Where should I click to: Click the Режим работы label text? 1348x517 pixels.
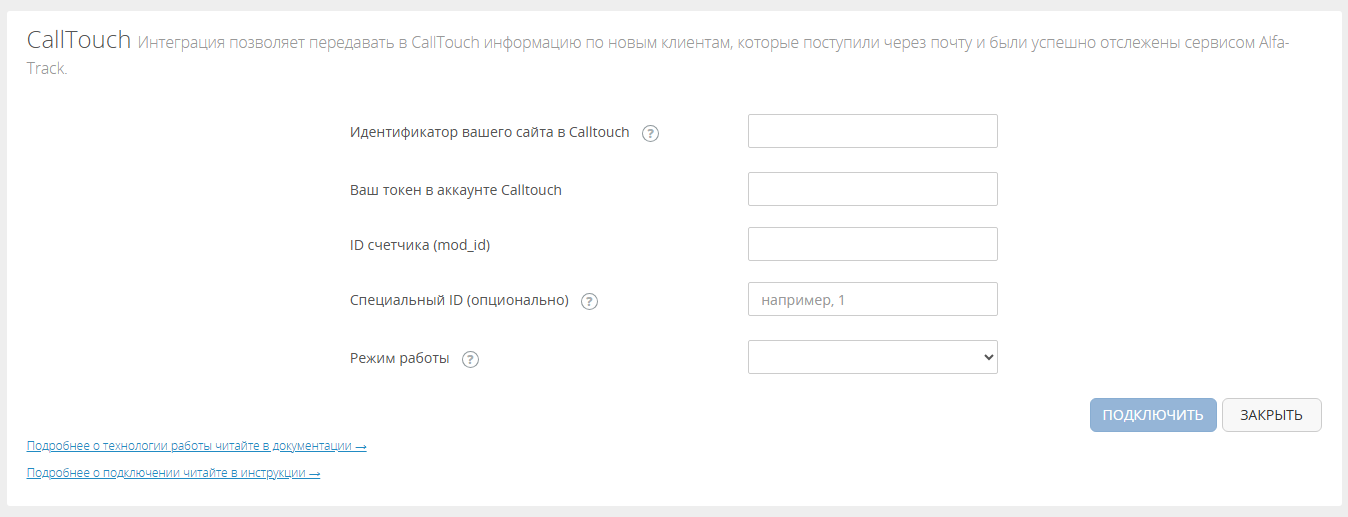399,358
